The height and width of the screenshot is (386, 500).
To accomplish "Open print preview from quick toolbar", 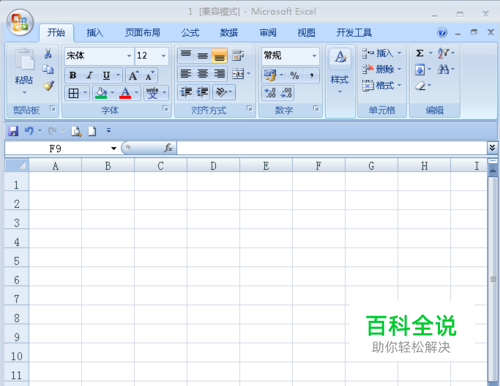I will click(x=76, y=131).
